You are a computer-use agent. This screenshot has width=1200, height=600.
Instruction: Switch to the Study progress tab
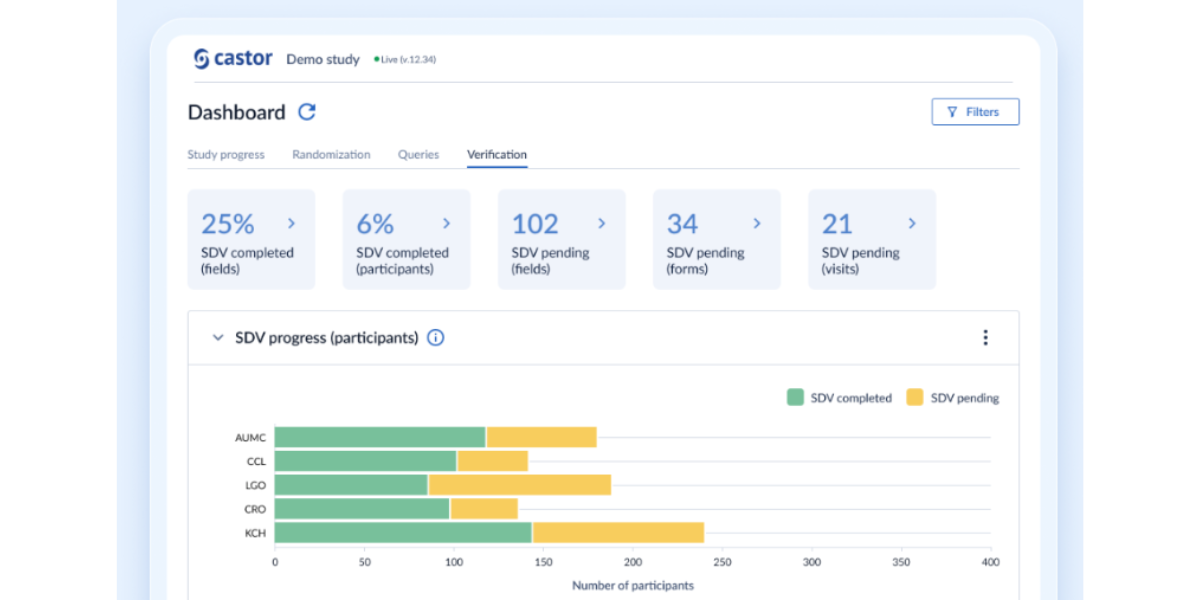(226, 154)
